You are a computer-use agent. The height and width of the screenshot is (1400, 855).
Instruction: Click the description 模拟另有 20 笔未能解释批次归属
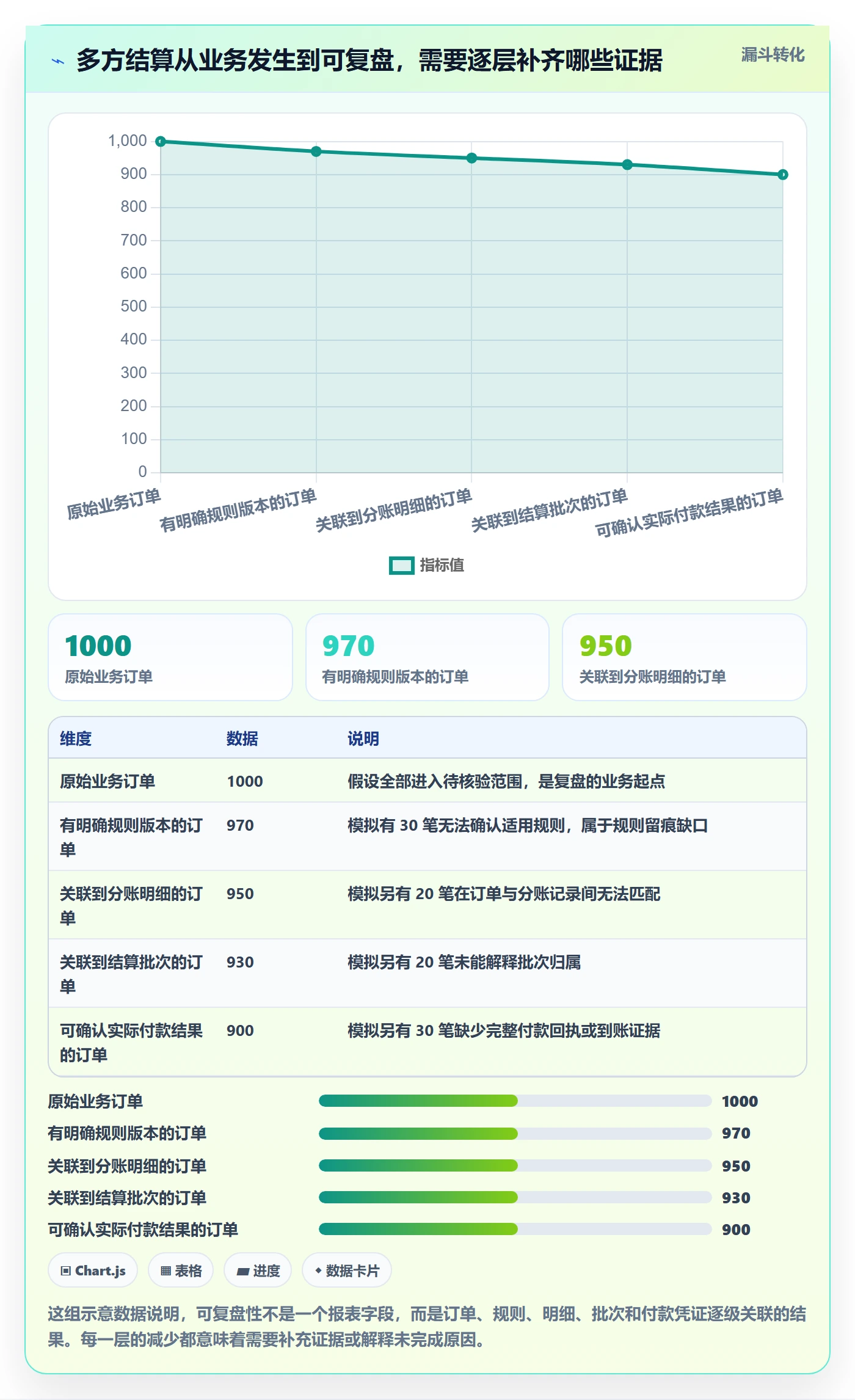tap(464, 963)
